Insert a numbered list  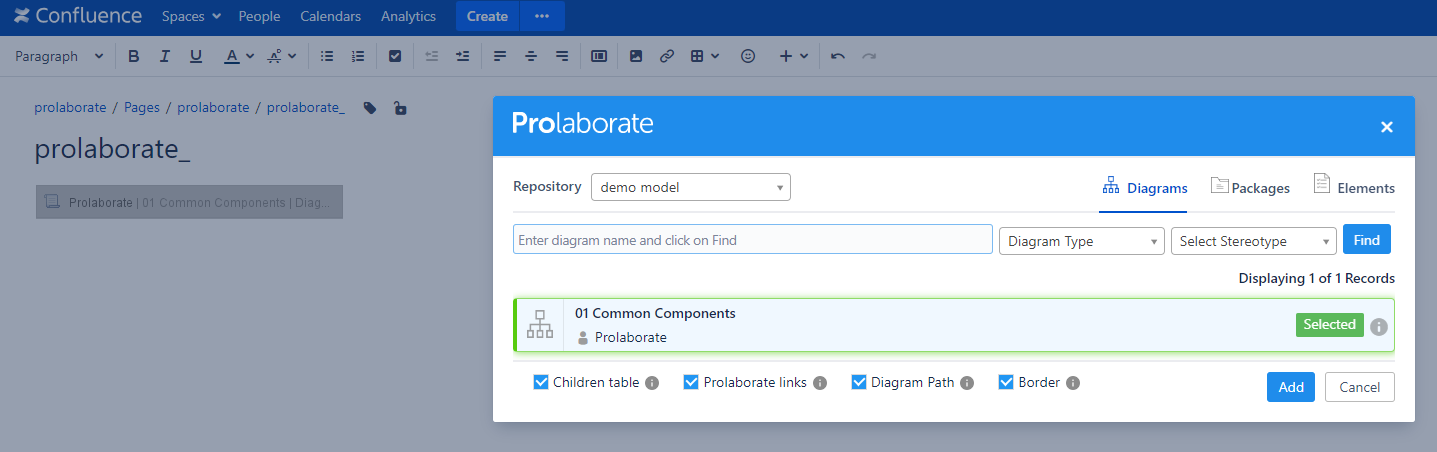(357, 56)
